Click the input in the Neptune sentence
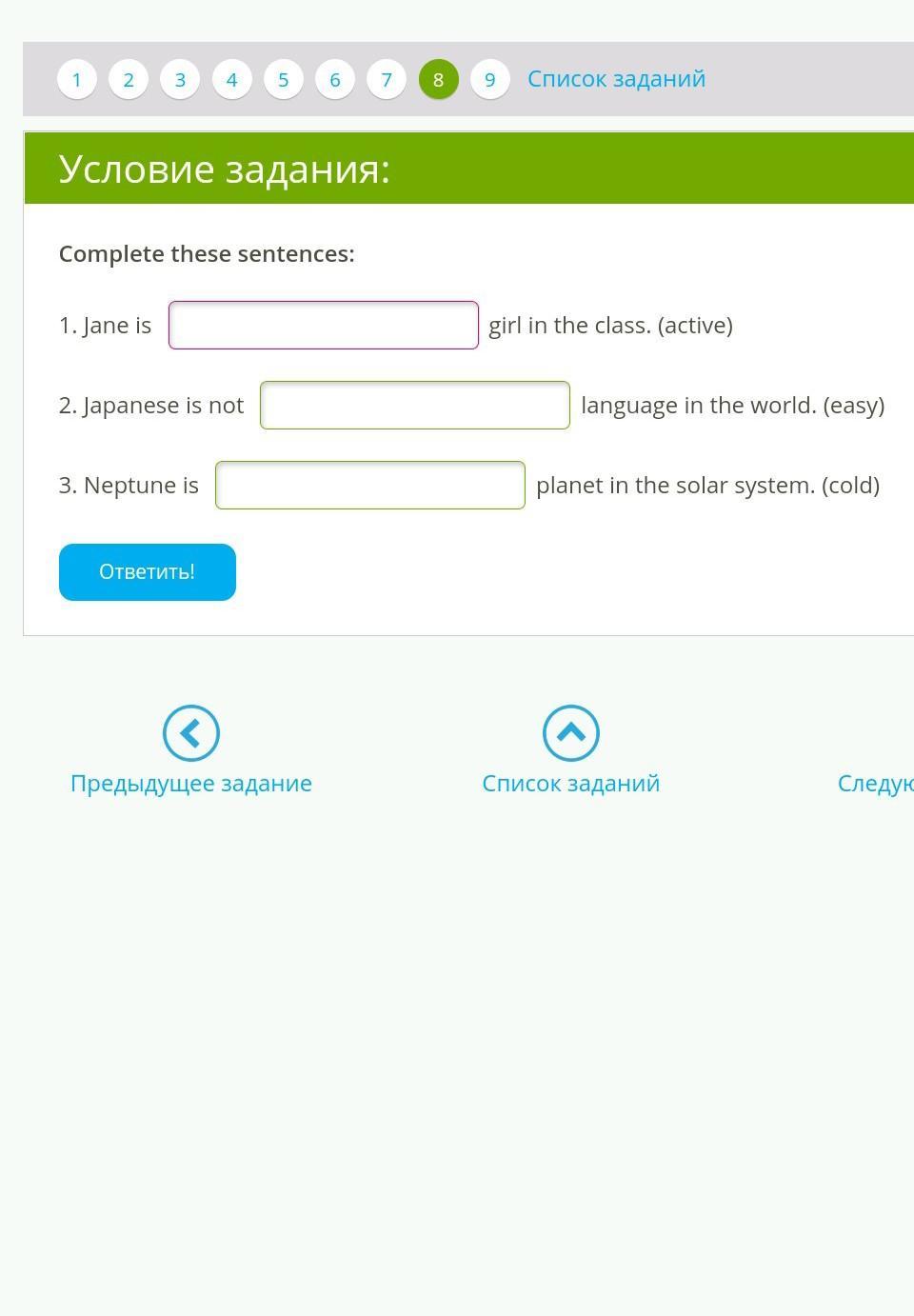The width and height of the screenshot is (914, 1316). (x=370, y=486)
